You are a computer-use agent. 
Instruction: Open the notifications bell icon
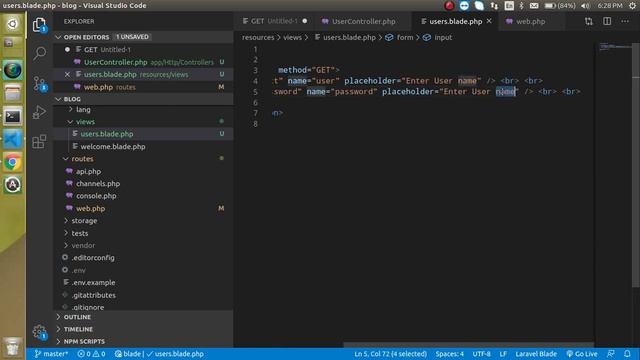click(627, 354)
